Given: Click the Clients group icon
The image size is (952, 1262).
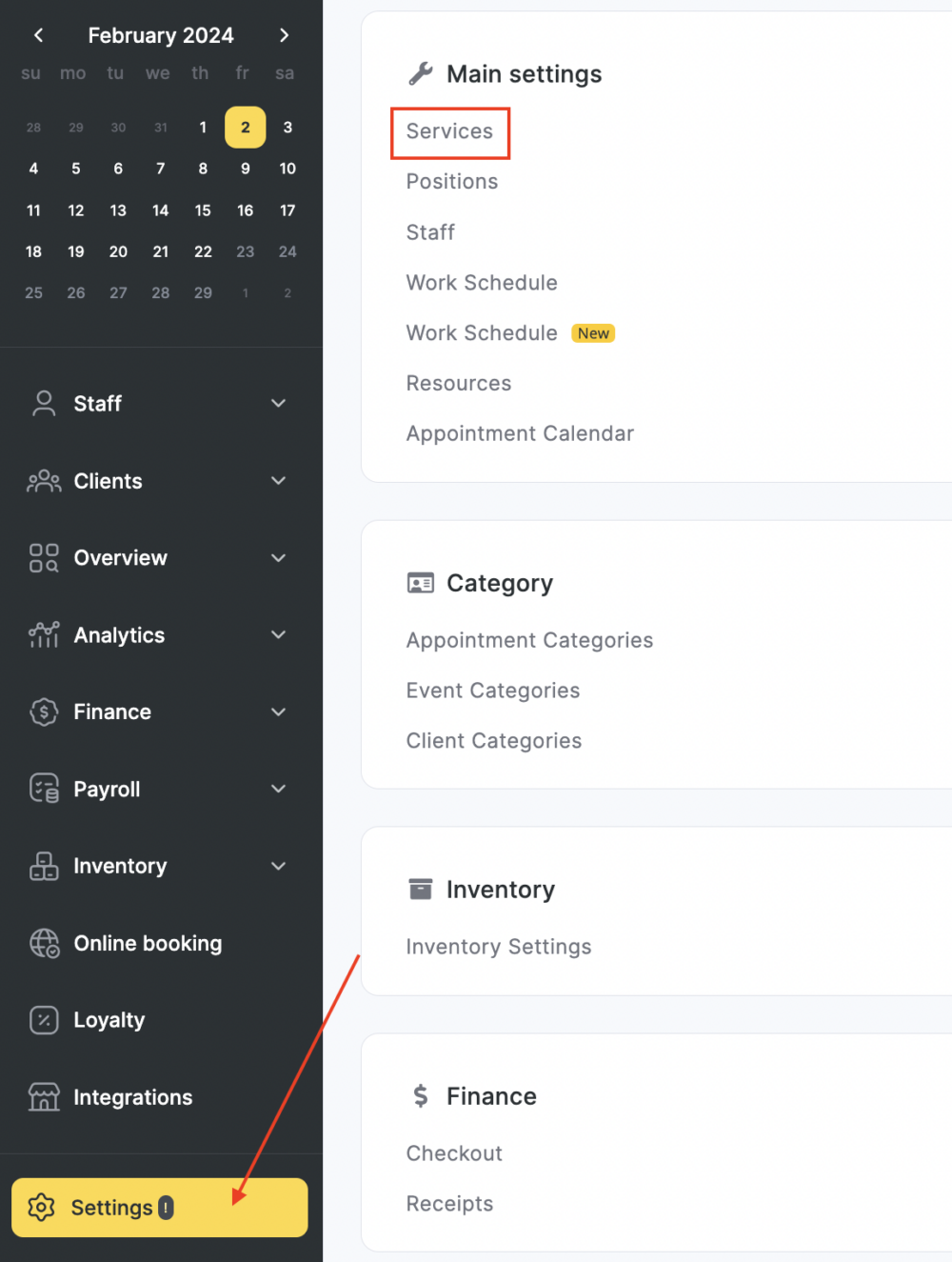Looking at the screenshot, I should [x=44, y=481].
